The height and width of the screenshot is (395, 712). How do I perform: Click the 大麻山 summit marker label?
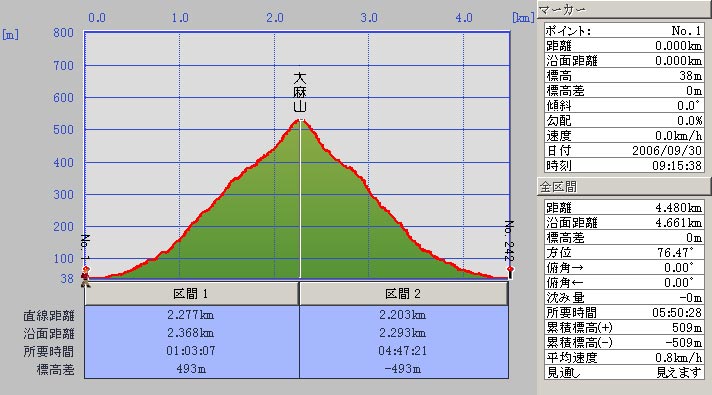[300, 92]
